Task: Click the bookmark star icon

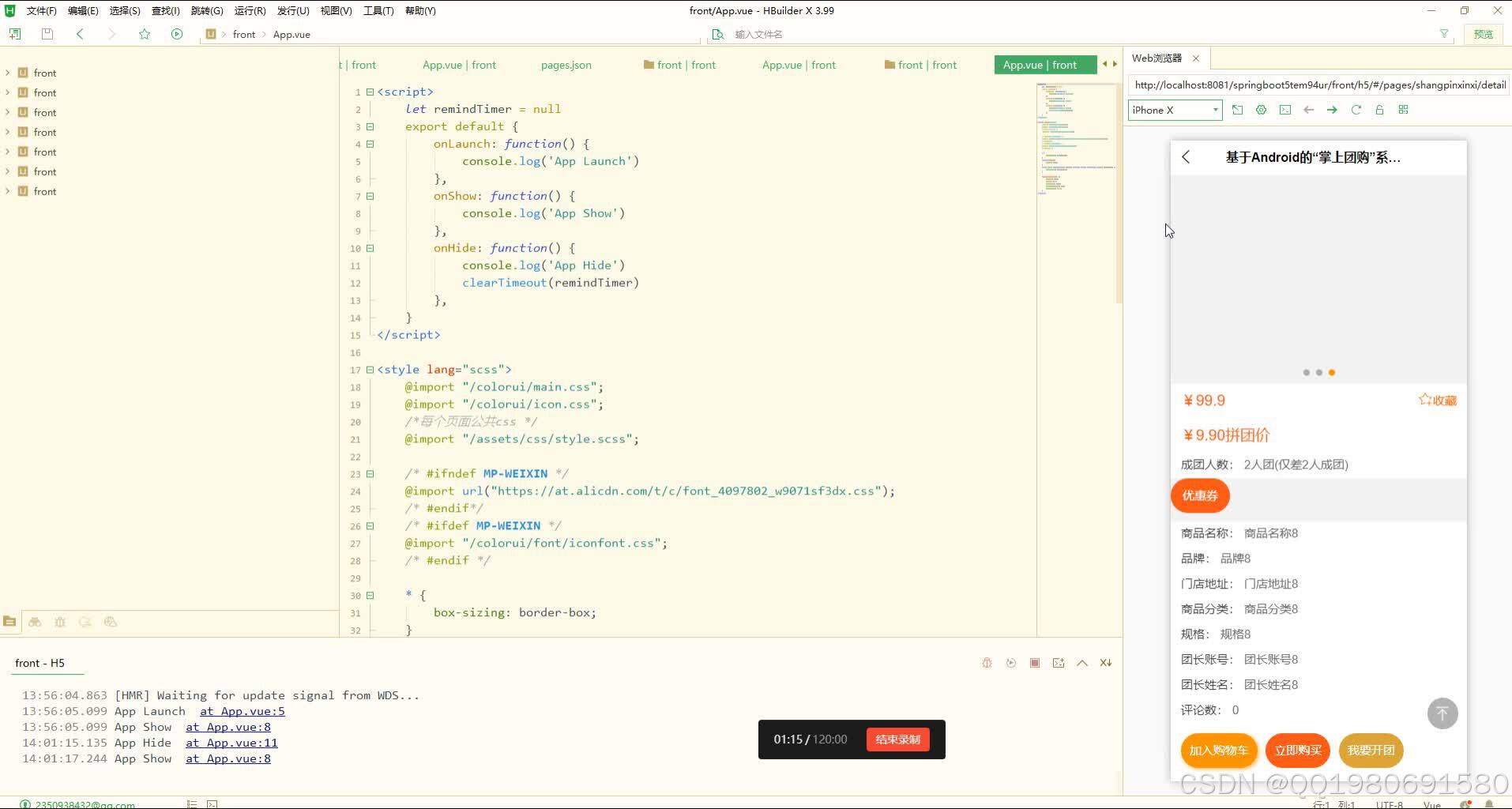Action: click(x=145, y=34)
